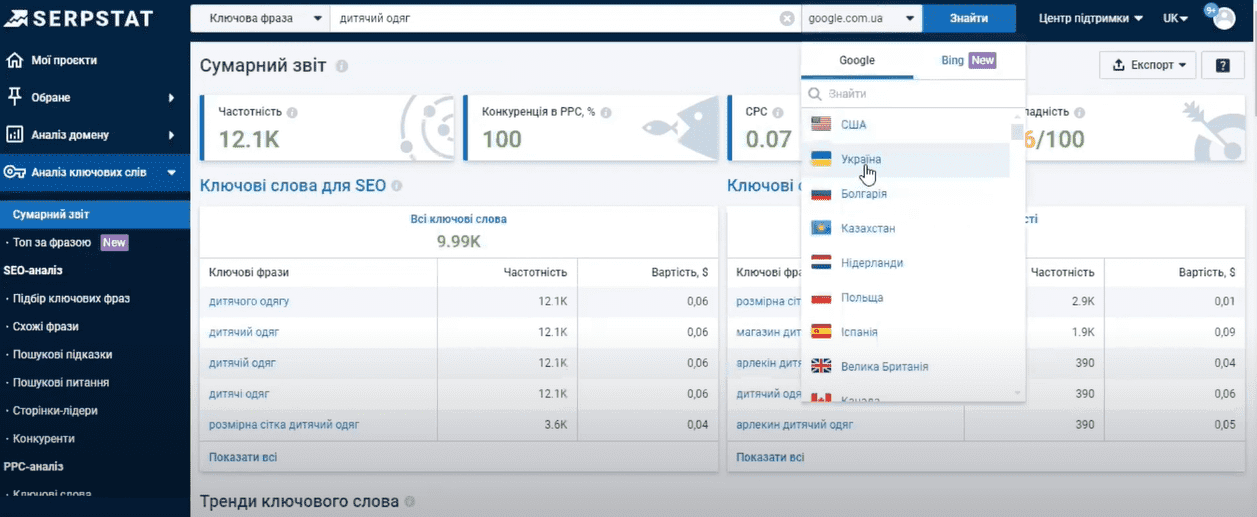Image resolution: width=1257 pixels, height=517 pixels.
Task: Open Топ за фразою in sidebar
Action: tap(52, 242)
